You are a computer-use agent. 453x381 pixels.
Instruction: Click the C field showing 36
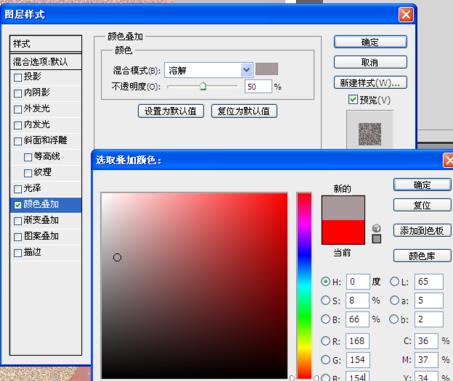pyautogui.click(x=426, y=341)
